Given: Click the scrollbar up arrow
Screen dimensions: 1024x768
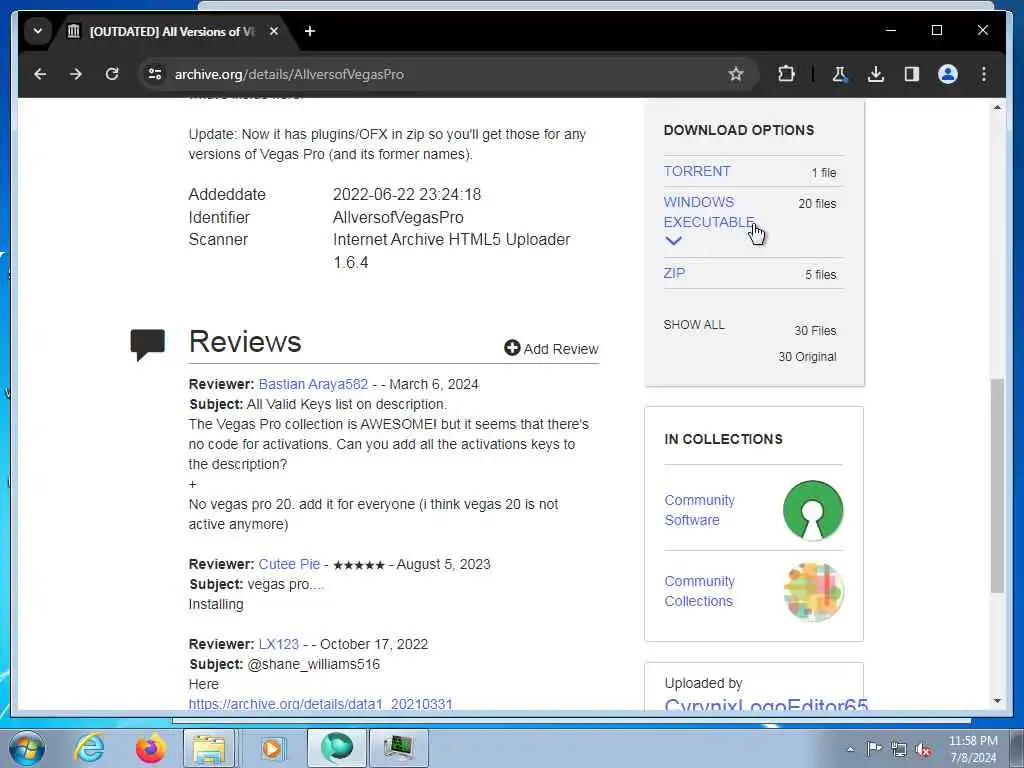Looking at the screenshot, I should [997, 107].
